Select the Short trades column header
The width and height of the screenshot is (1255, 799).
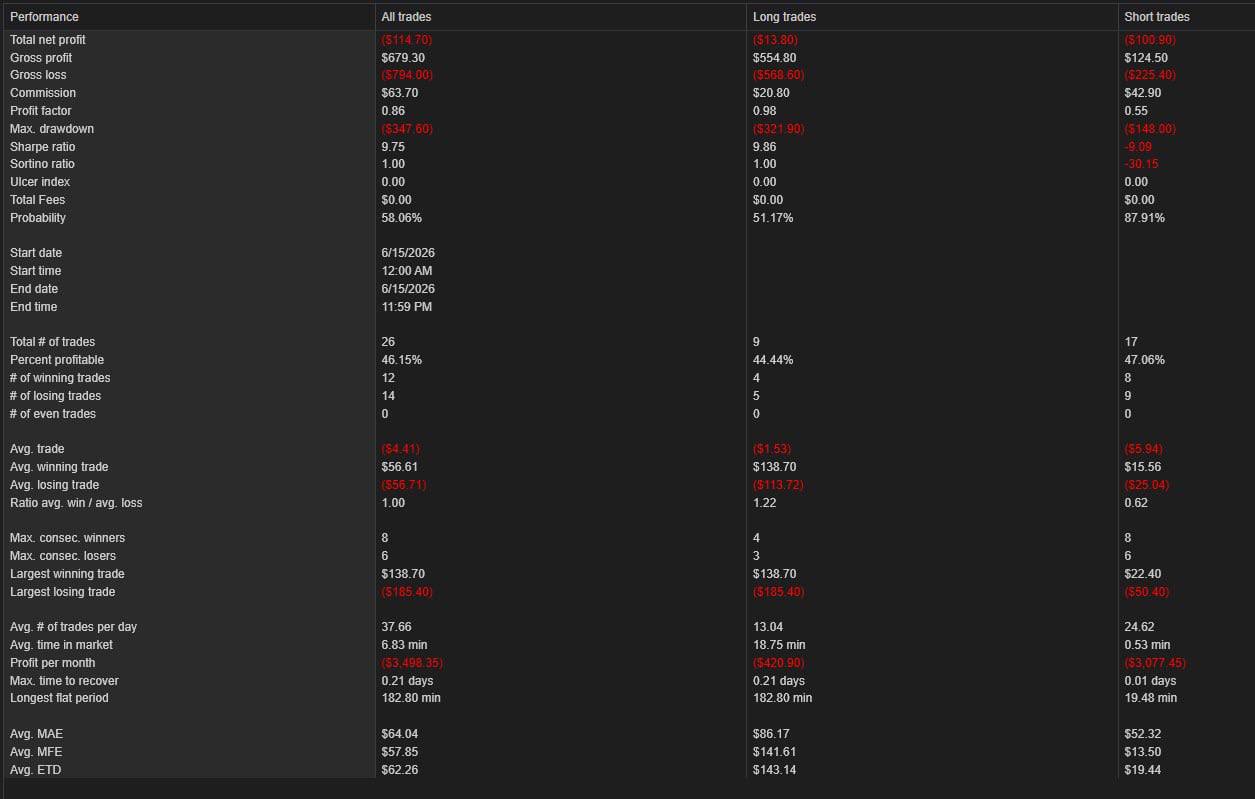pyautogui.click(x=1157, y=17)
